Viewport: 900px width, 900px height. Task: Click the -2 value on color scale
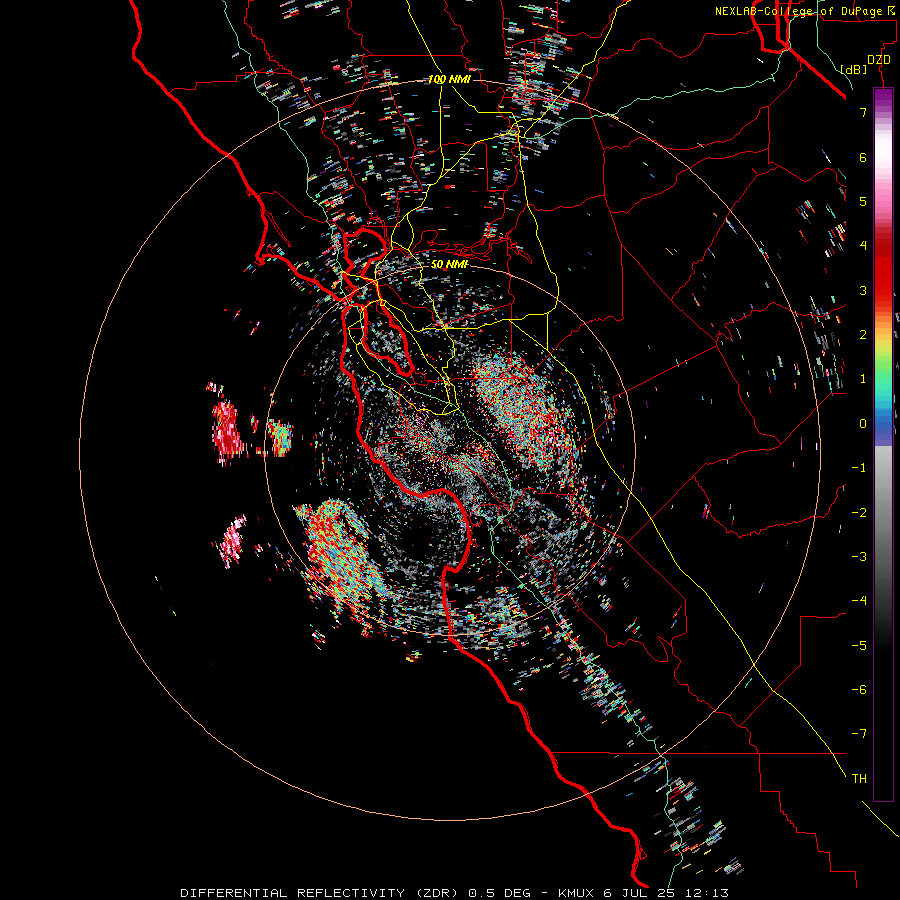click(x=859, y=513)
